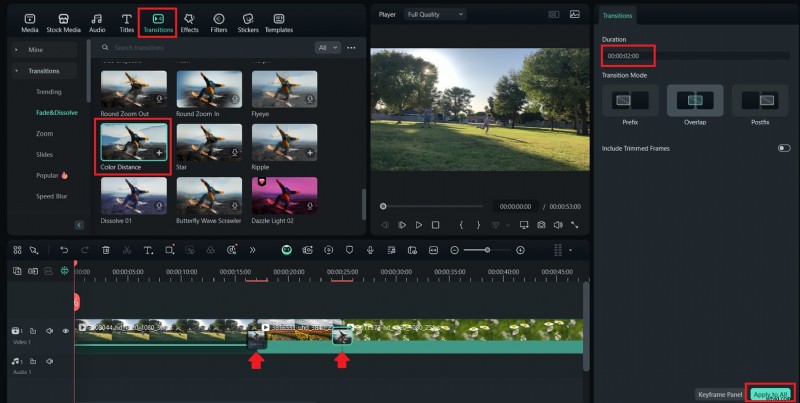The width and height of the screenshot is (800, 403).
Task: Select the crop tool in timeline toolbar
Action: (x=169, y=250)
